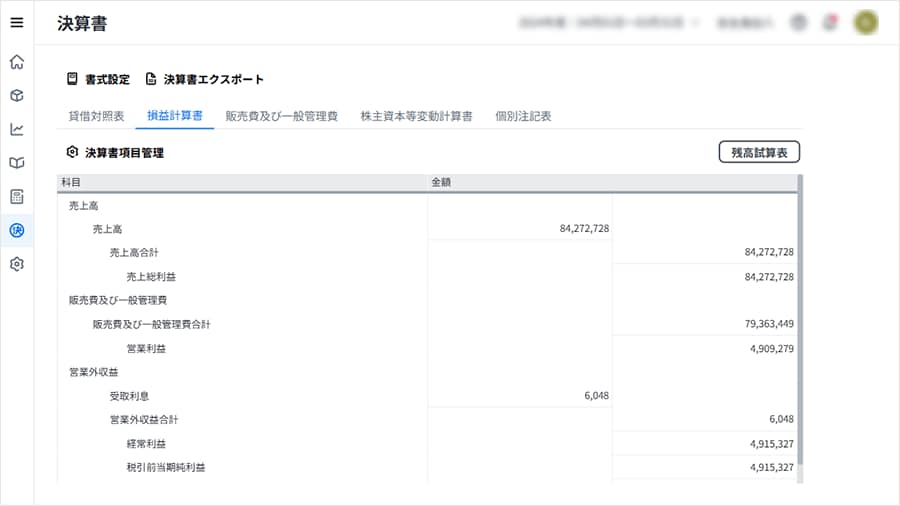
Task: Click 残高試算表 button
Action: (x=759, y=153)
